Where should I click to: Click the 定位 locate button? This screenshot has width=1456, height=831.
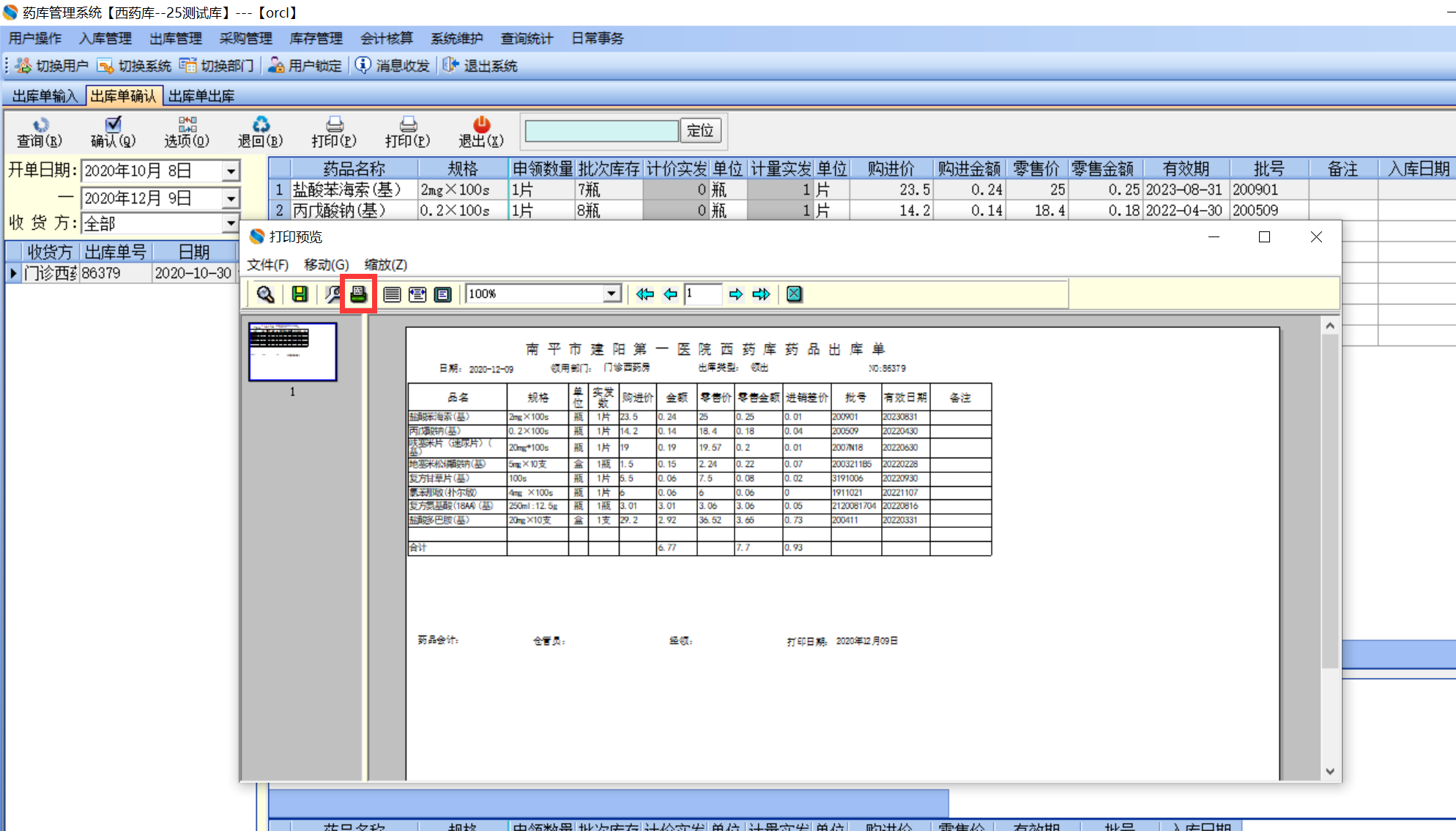700,130
